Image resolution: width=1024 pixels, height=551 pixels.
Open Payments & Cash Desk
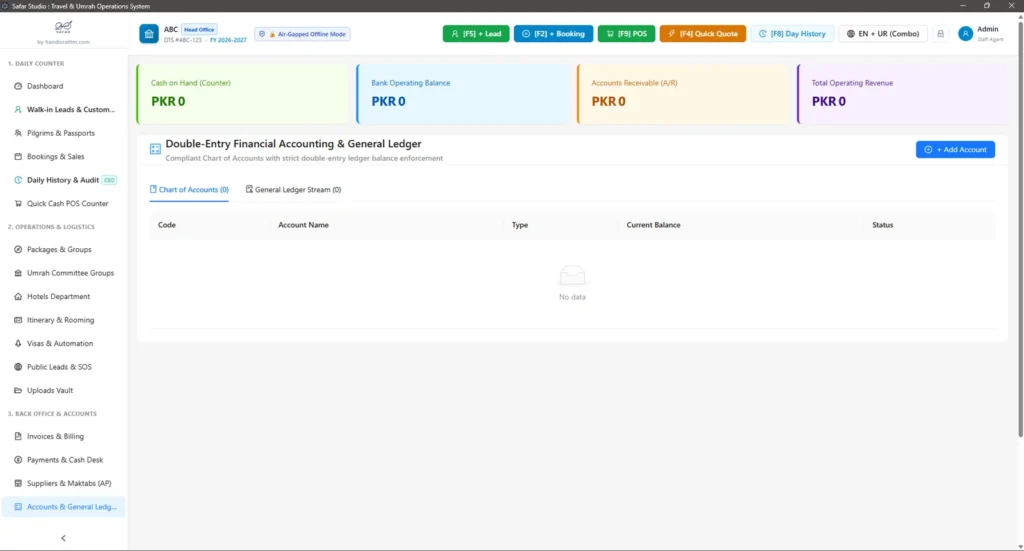point(64,460)
